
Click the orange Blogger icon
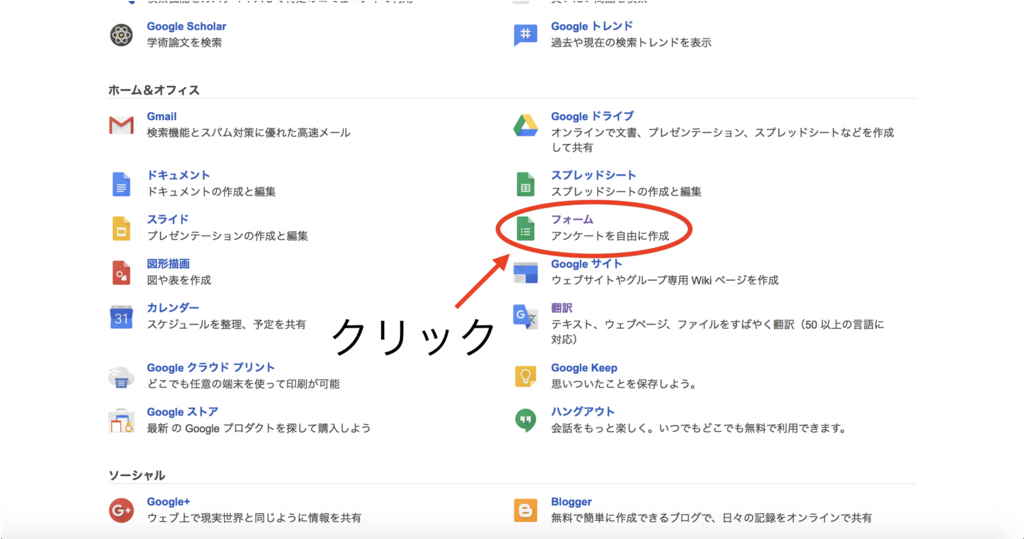tap(525, 510)
